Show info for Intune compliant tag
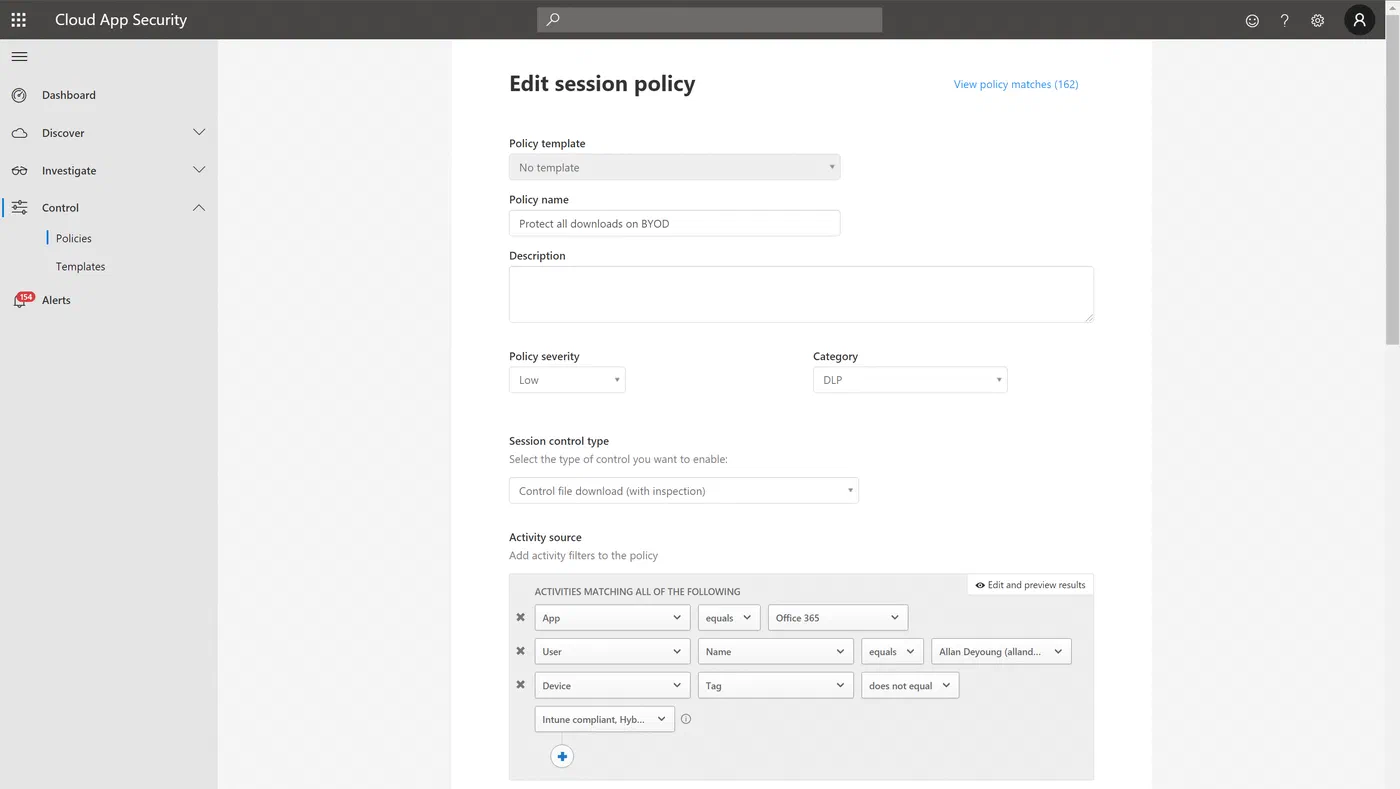The image size is (1400, 789). coord(686,719)
